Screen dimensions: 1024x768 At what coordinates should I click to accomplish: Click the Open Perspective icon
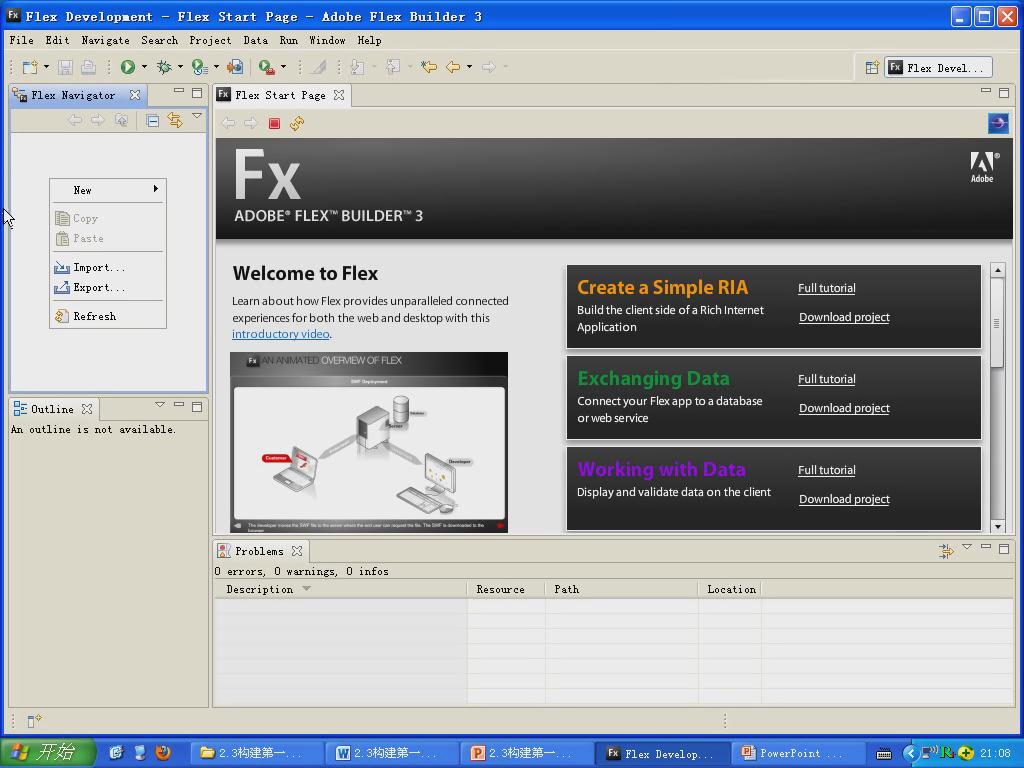coord(872,67)
